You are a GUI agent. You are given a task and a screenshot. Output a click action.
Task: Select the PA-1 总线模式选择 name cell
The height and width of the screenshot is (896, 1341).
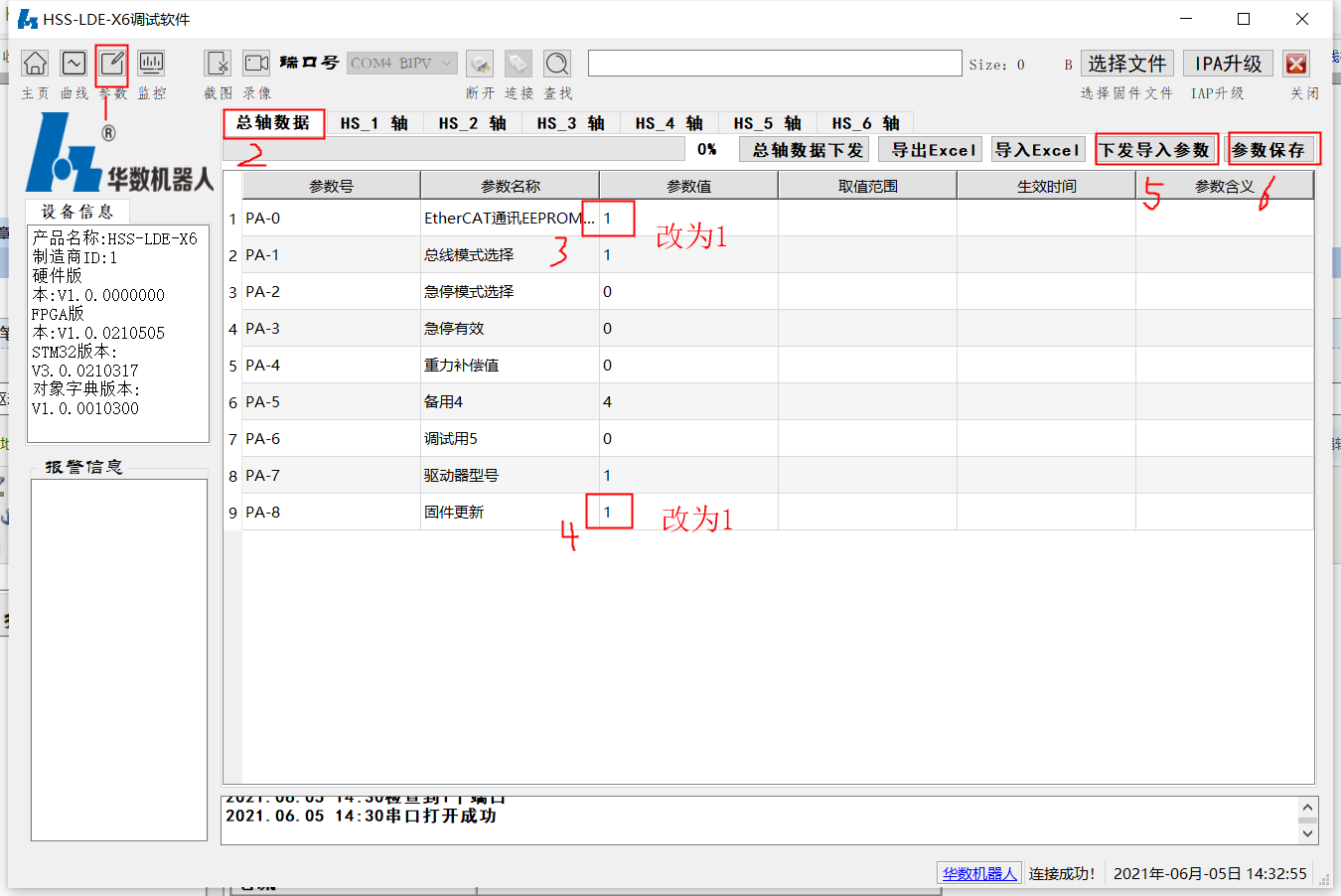click(510, 255)
